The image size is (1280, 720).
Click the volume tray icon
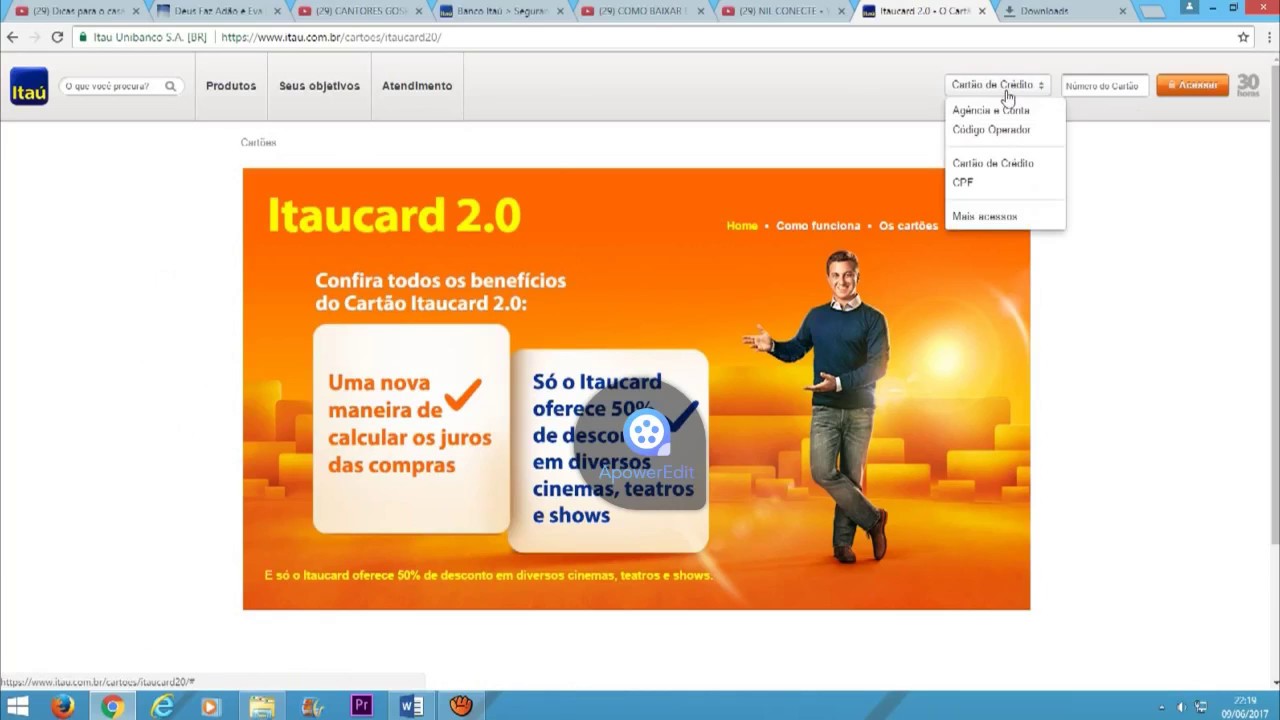(1181, 707)
